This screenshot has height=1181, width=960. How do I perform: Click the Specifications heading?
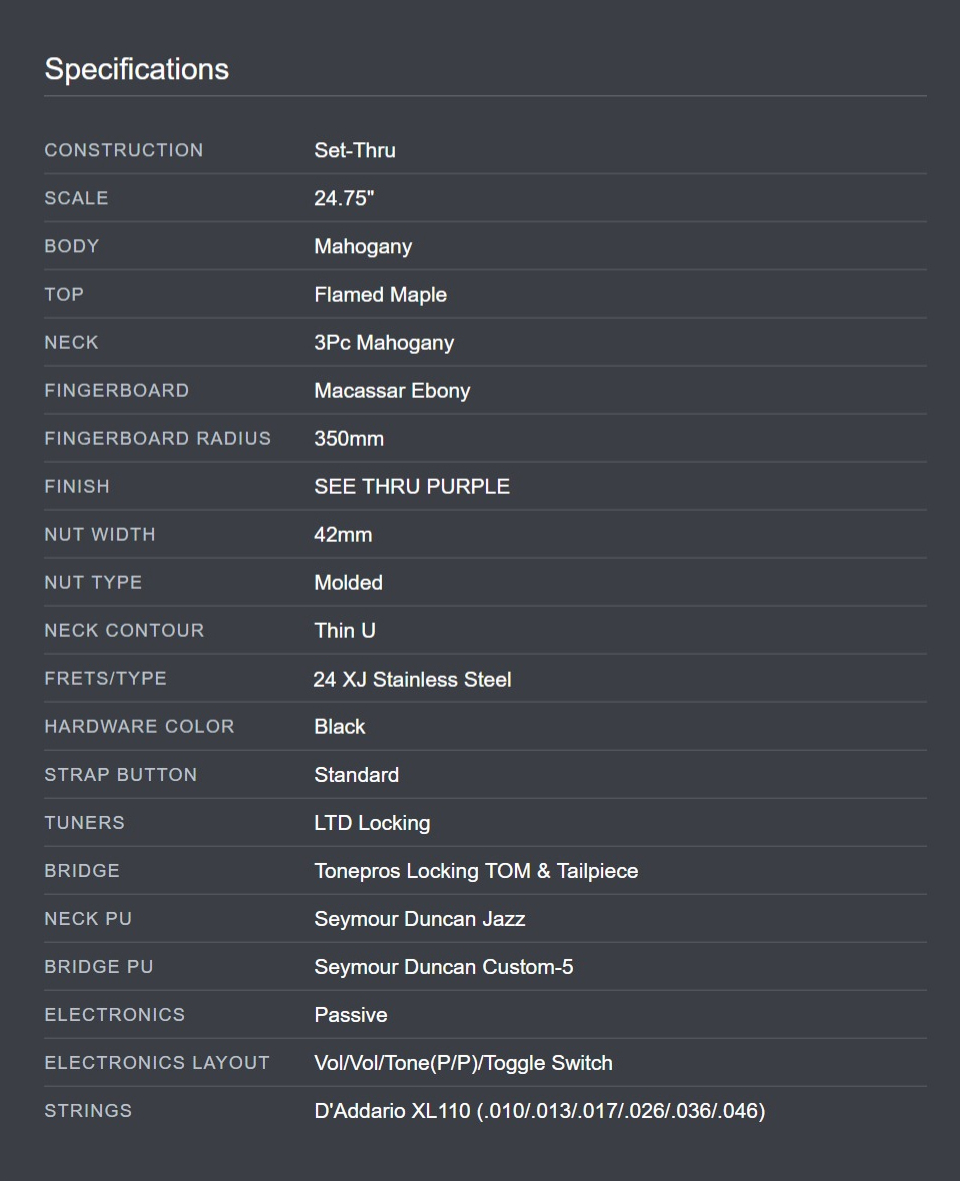pyautogui.click(x=136, y=69)
